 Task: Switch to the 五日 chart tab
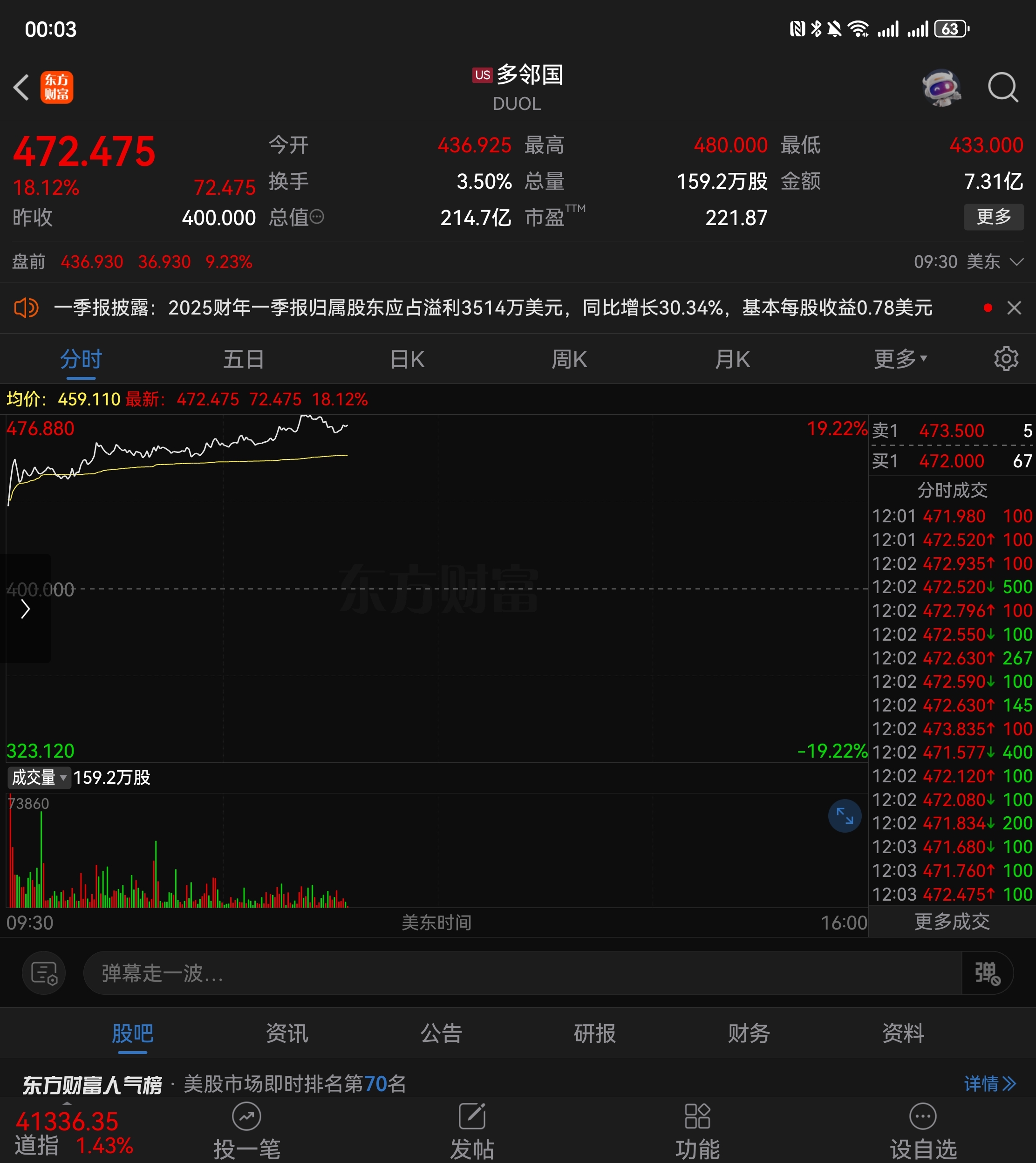pos(244,360)
